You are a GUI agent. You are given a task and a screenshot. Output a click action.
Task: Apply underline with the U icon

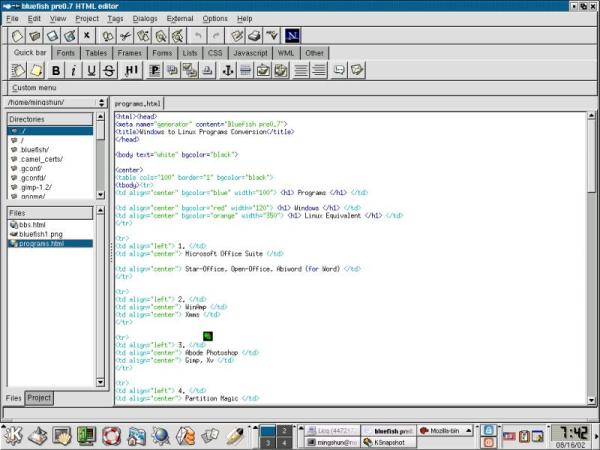pos(91,70)
